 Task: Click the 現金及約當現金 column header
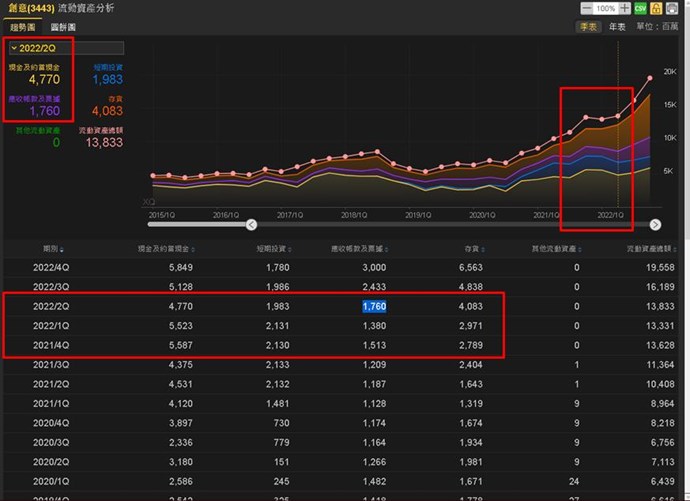pyautogui.click(x=160, y=248)
